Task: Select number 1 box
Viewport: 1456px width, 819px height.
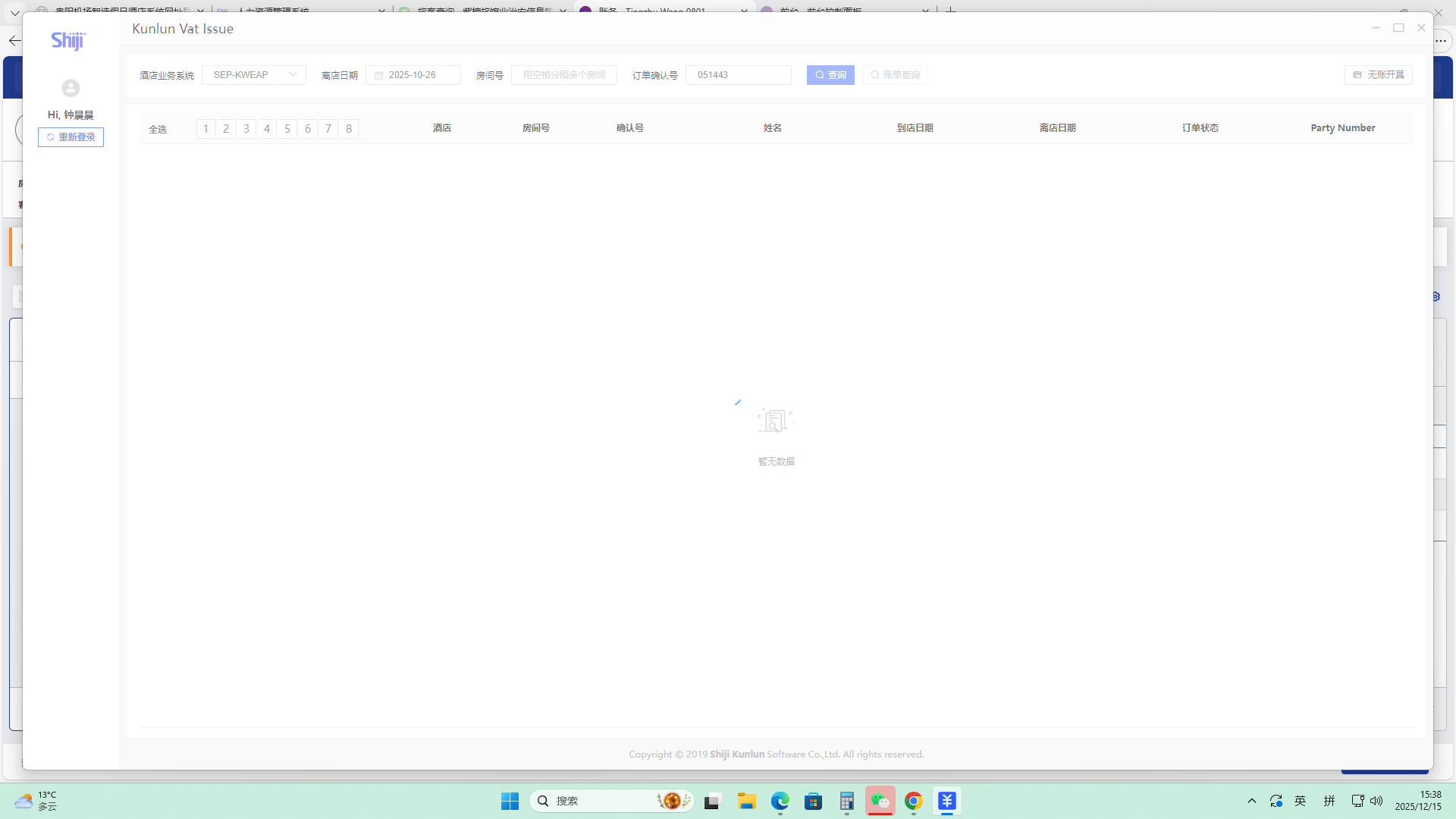Action: pyautogui.click(x=206, y=129)
